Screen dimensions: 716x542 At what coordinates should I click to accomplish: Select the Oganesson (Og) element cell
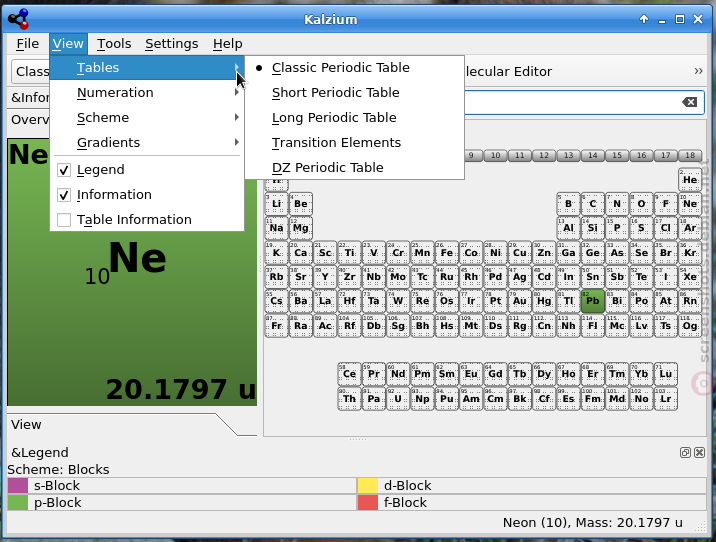(690, 326)
